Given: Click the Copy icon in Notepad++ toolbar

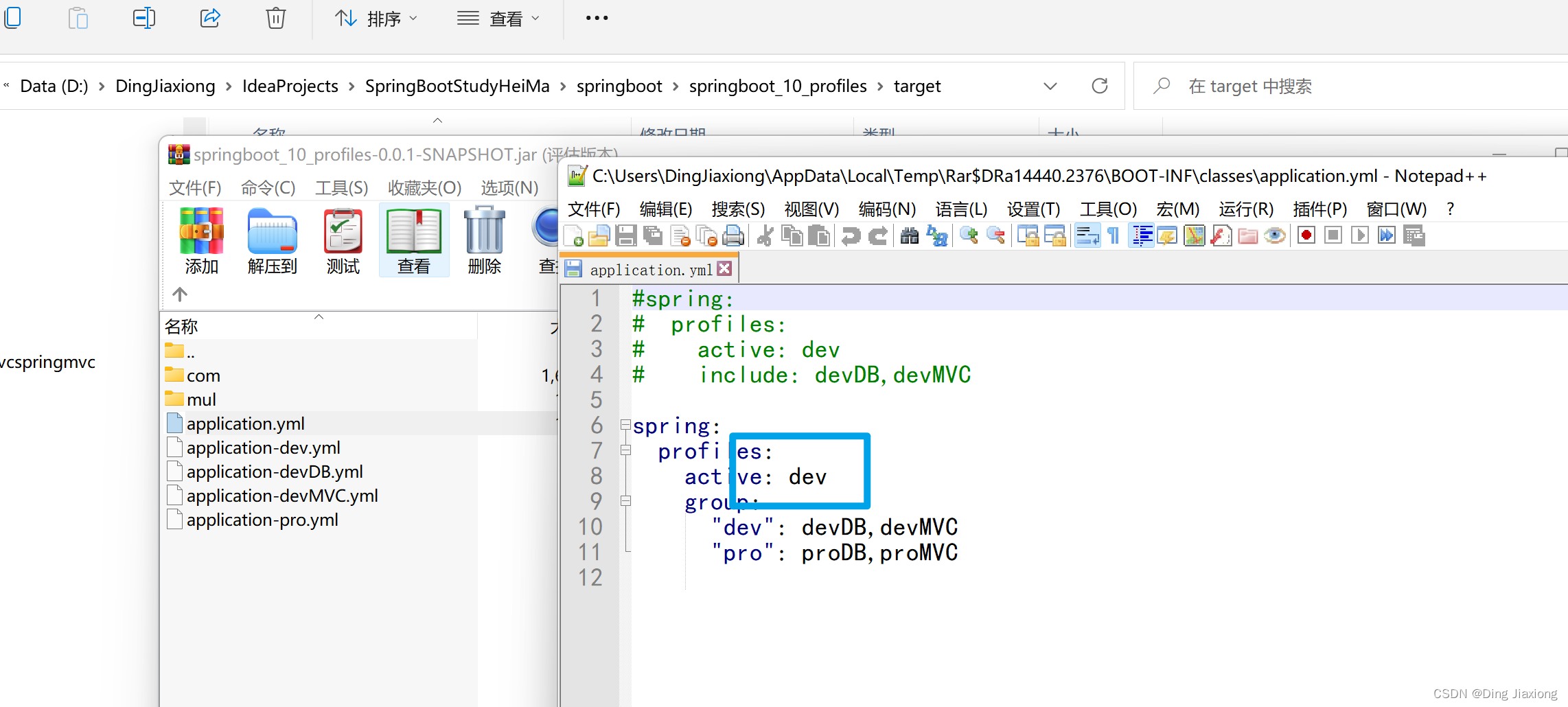Looking at the screenshot, I should (x=792, y=236).
